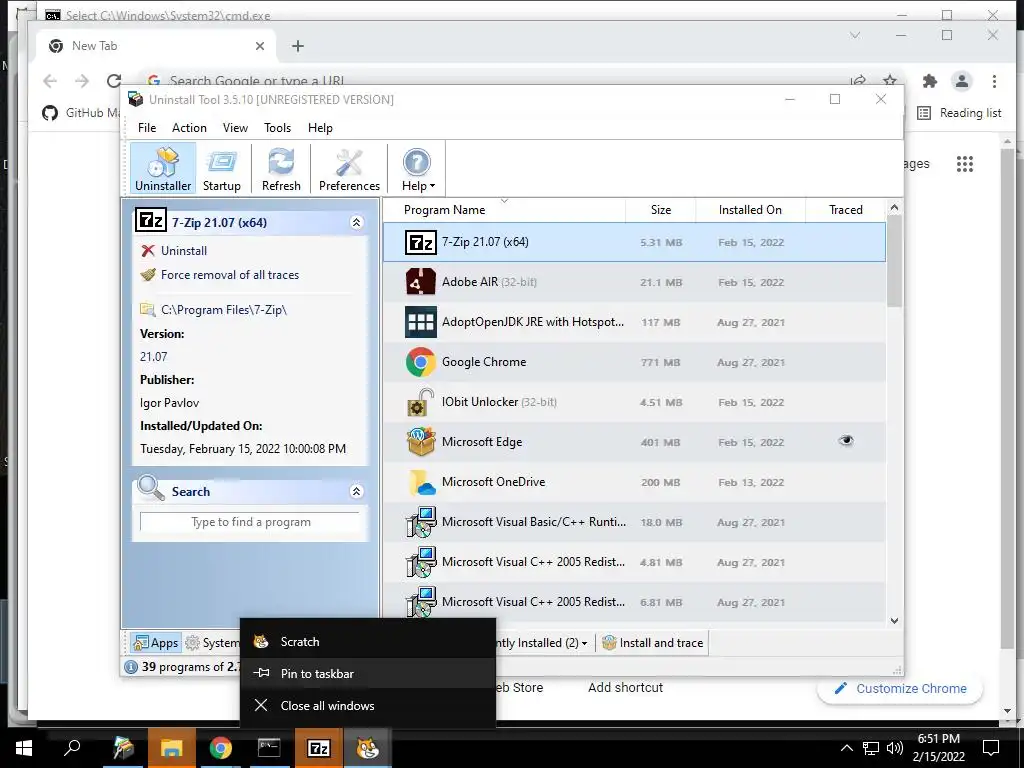The height and width of the screenshot is (768, 1024).
Task: Click the Add shortcut tile in Chrome
Action: pyautogui.click(x=625, y=687)
